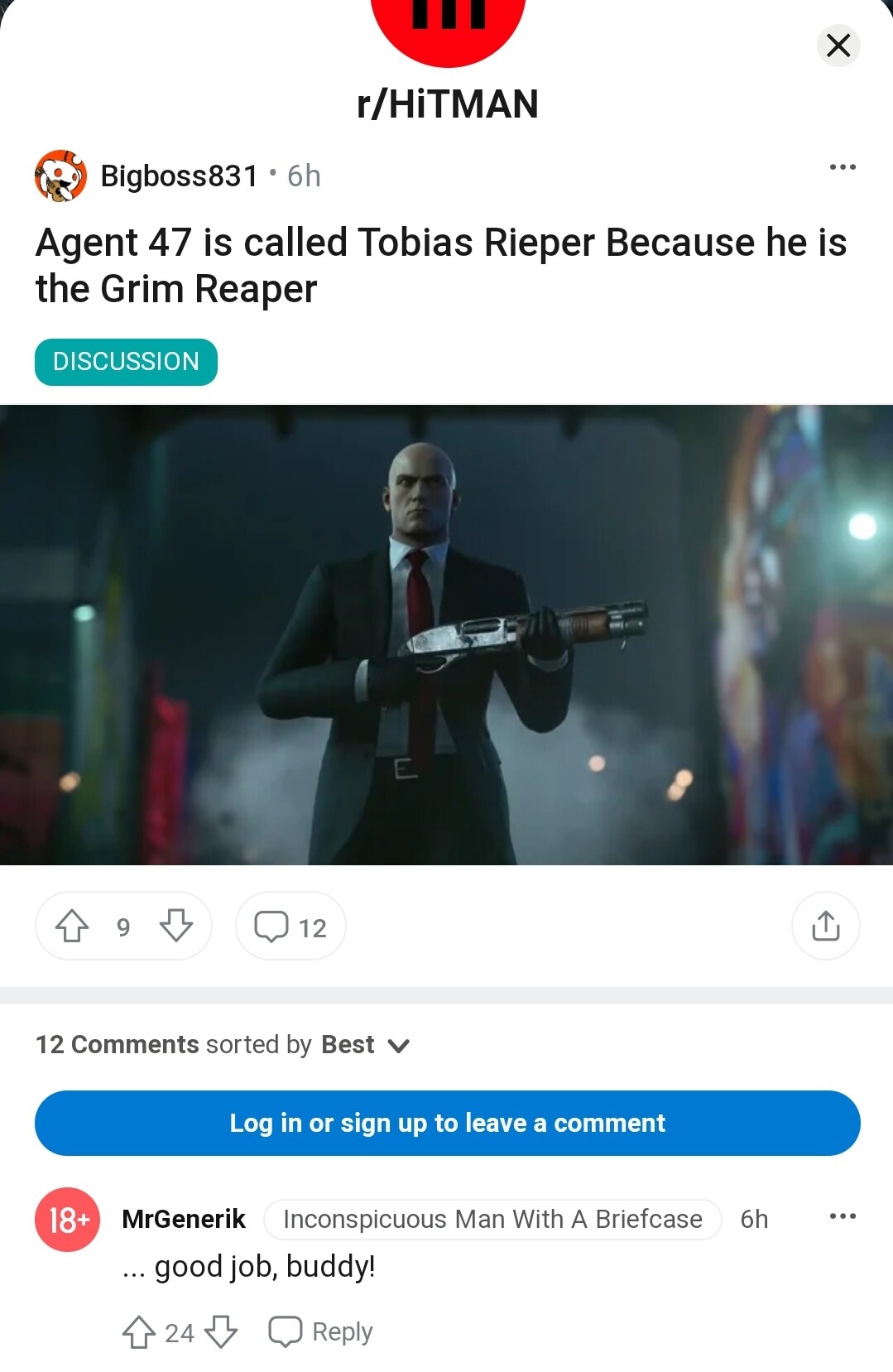Screen dimensions: 893x1372
Task: Downvote MrGenerik's comment
Action: (x=220, y=1332)
